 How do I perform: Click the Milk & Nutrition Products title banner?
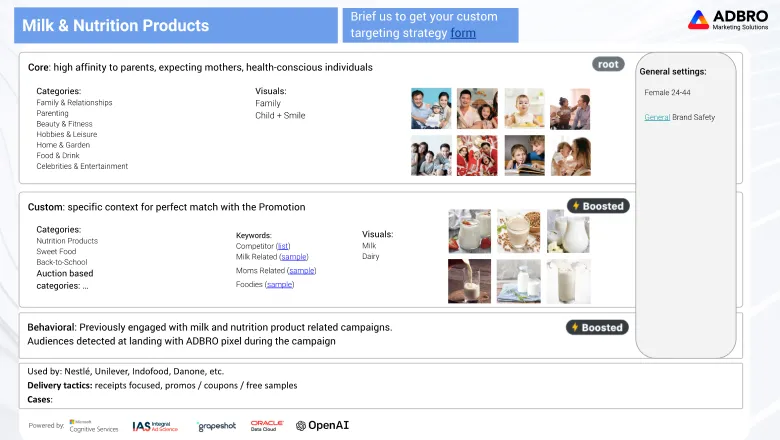[176, 25]
